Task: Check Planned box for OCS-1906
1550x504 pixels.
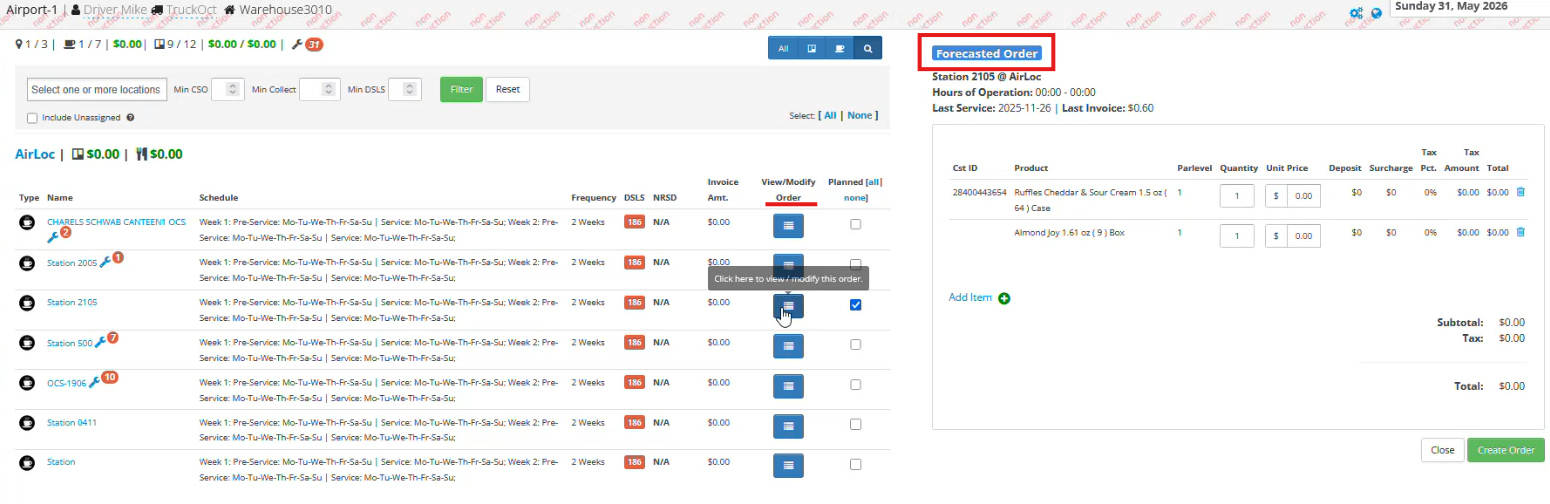Action: (855, 385)
